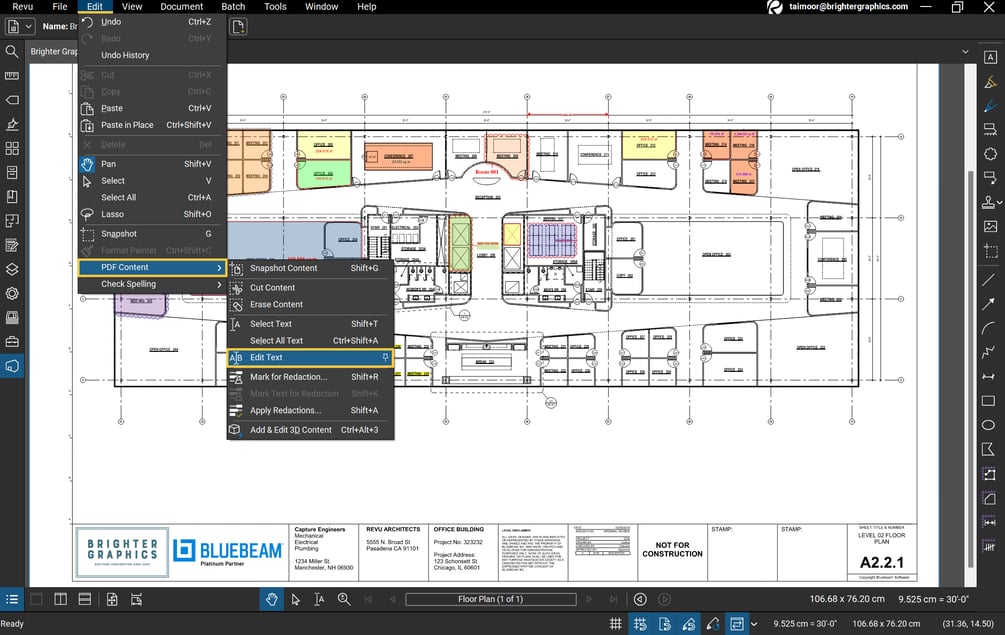This screenshot has height=635, width=1005.
Task: Select the Ellipse tool on the right toolbar
Action: coord(990,425)
